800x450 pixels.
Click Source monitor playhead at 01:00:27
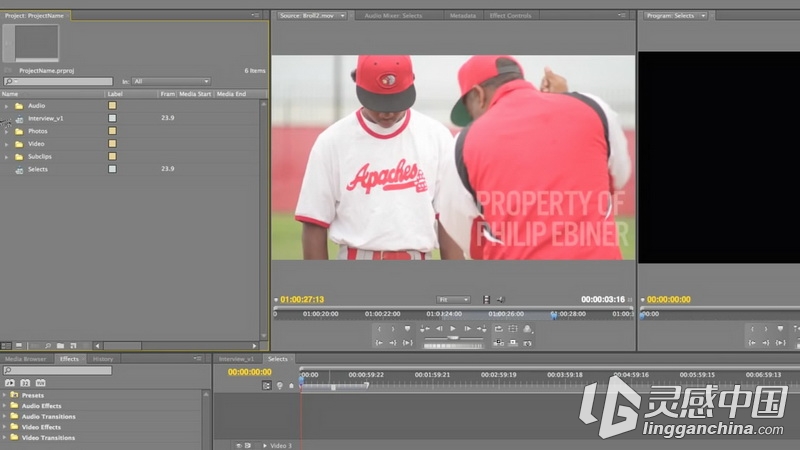click(x=554, y=315)
